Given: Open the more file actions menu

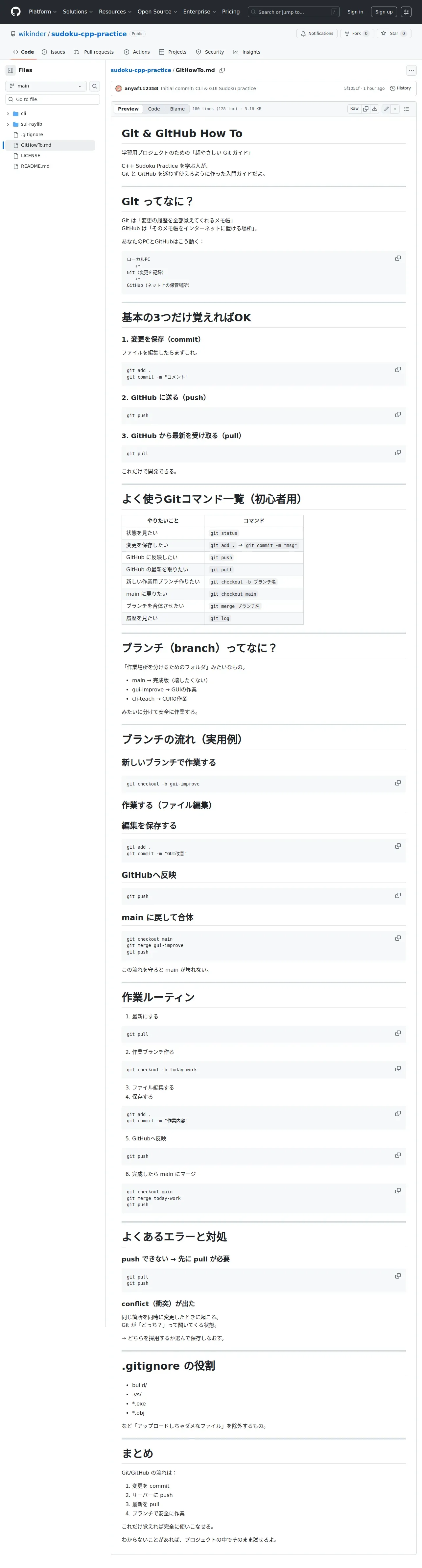Looking at the screenshot, I should pyautogui.click(x=411, y=70).
